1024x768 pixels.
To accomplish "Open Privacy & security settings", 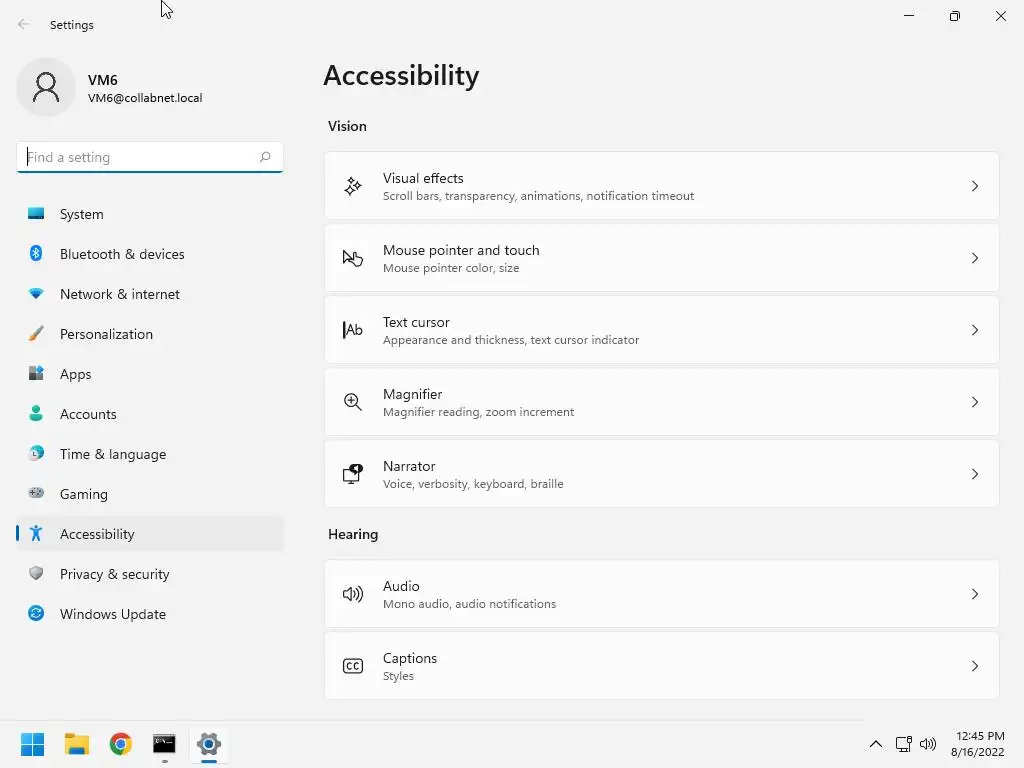I will [x=114, y=574].
